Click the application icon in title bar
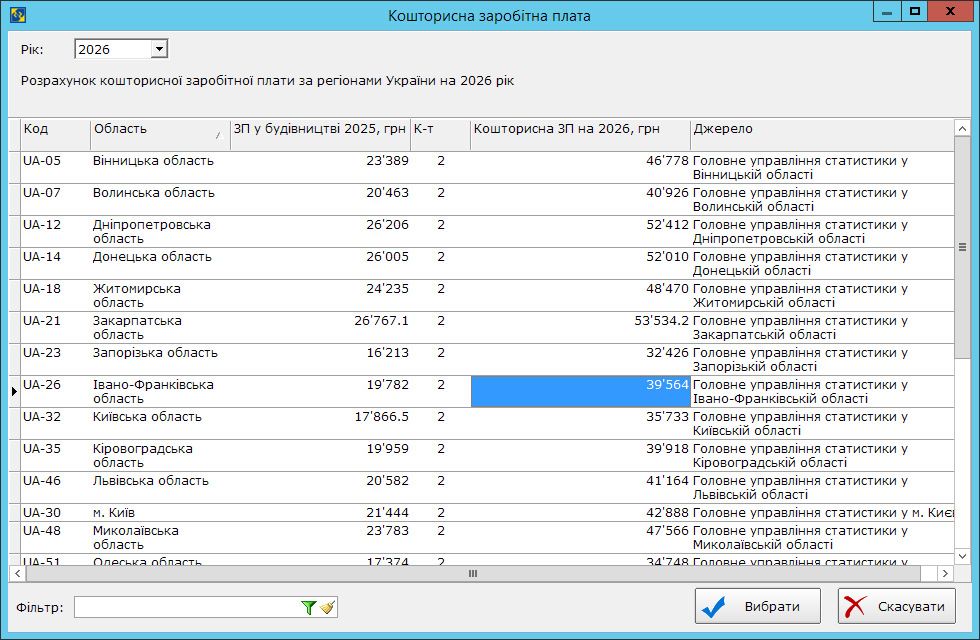 click(18, 14)
